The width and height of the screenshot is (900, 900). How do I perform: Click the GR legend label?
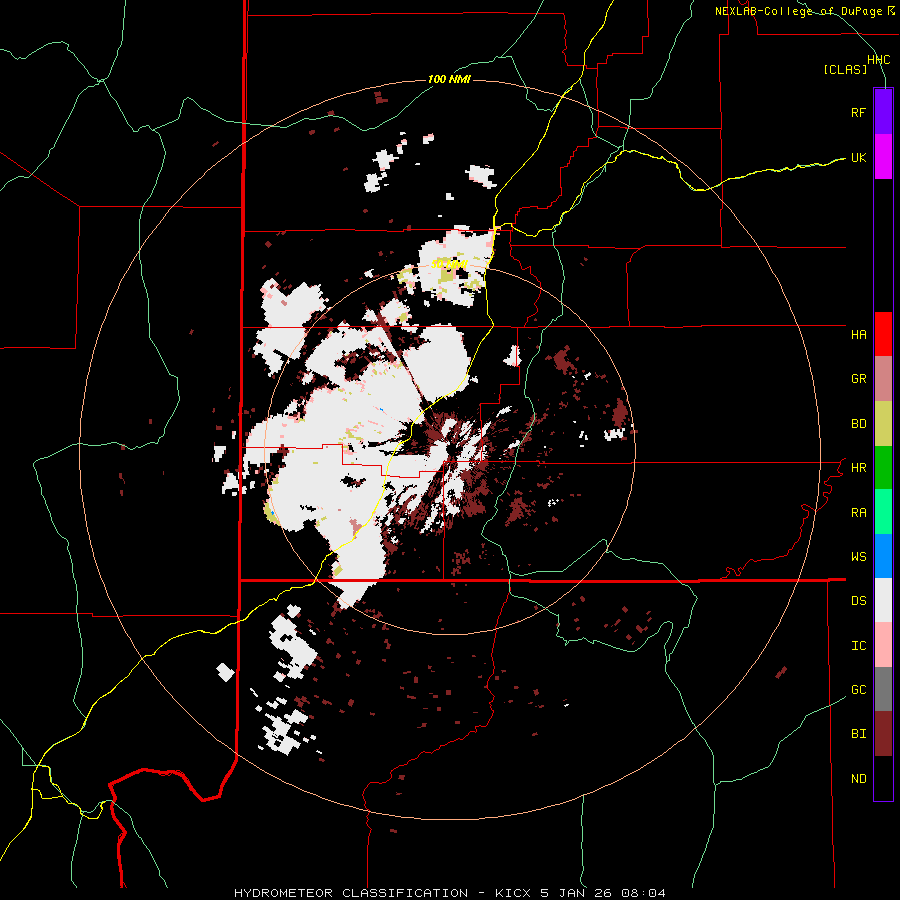858,379
